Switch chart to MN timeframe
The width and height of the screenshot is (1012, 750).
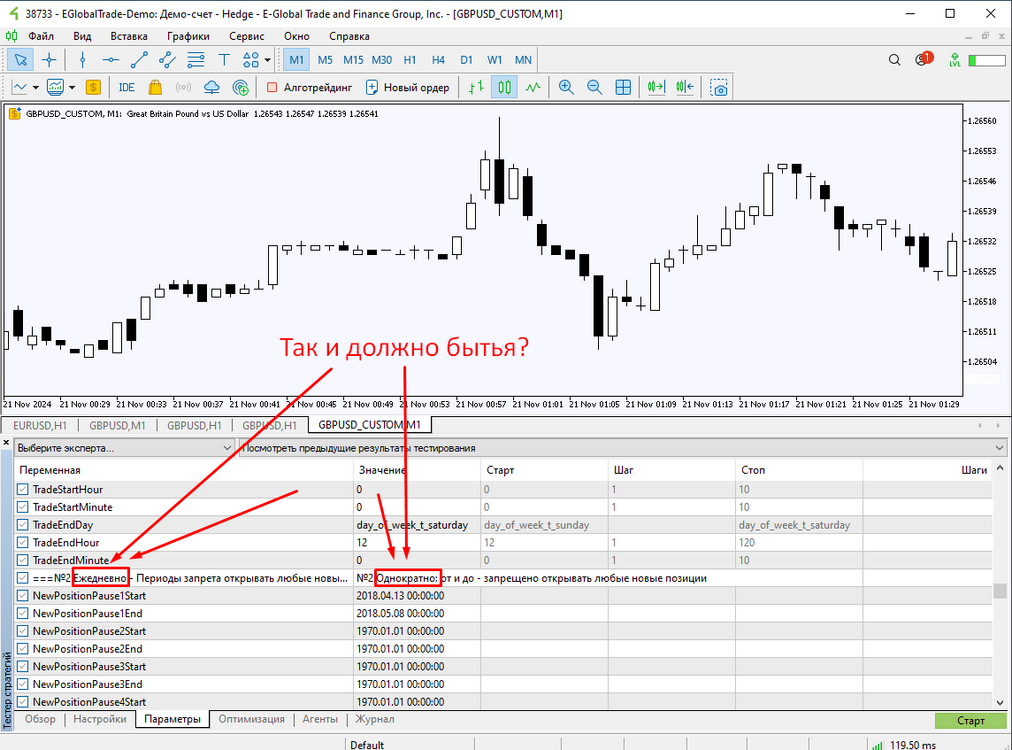coord(523,60)
